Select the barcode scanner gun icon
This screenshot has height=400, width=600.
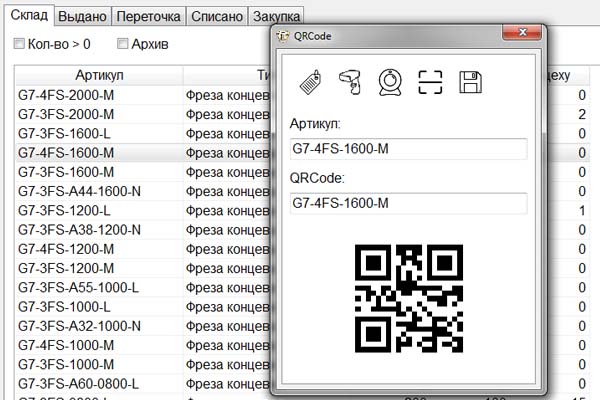350,82
